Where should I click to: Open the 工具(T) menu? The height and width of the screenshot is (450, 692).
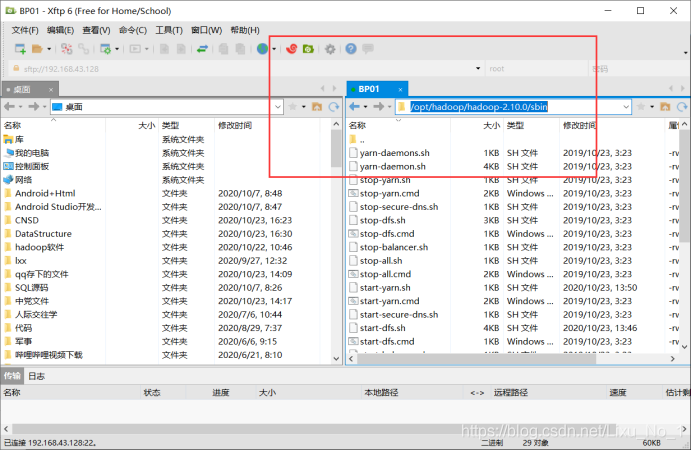pyautogui.click(x=169, y=30)
